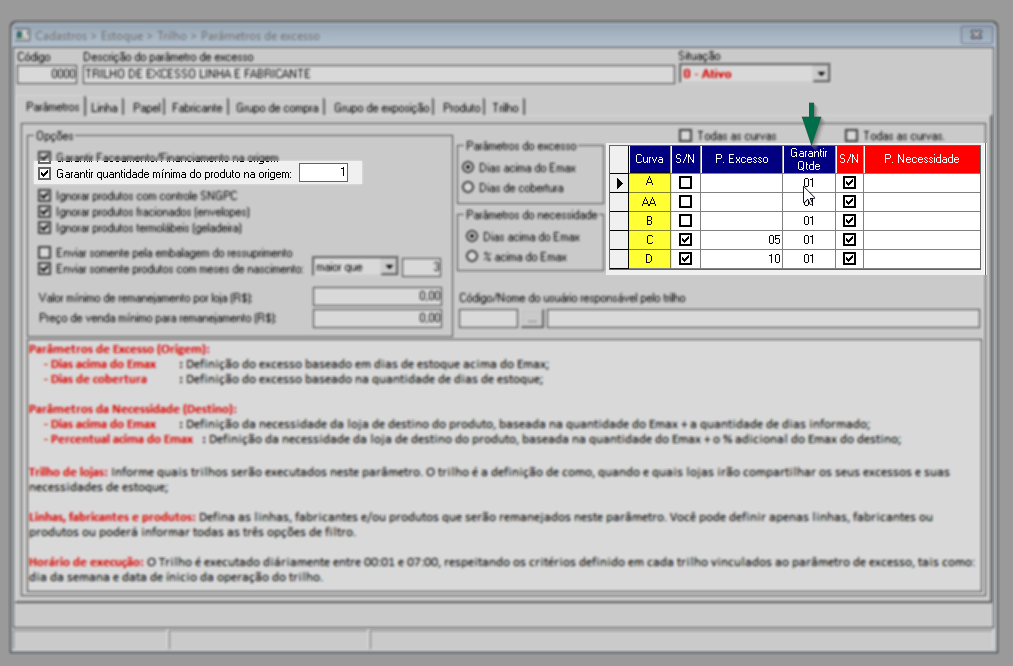
Task: Select the % acima do Emax option
Action: [472, 256]
